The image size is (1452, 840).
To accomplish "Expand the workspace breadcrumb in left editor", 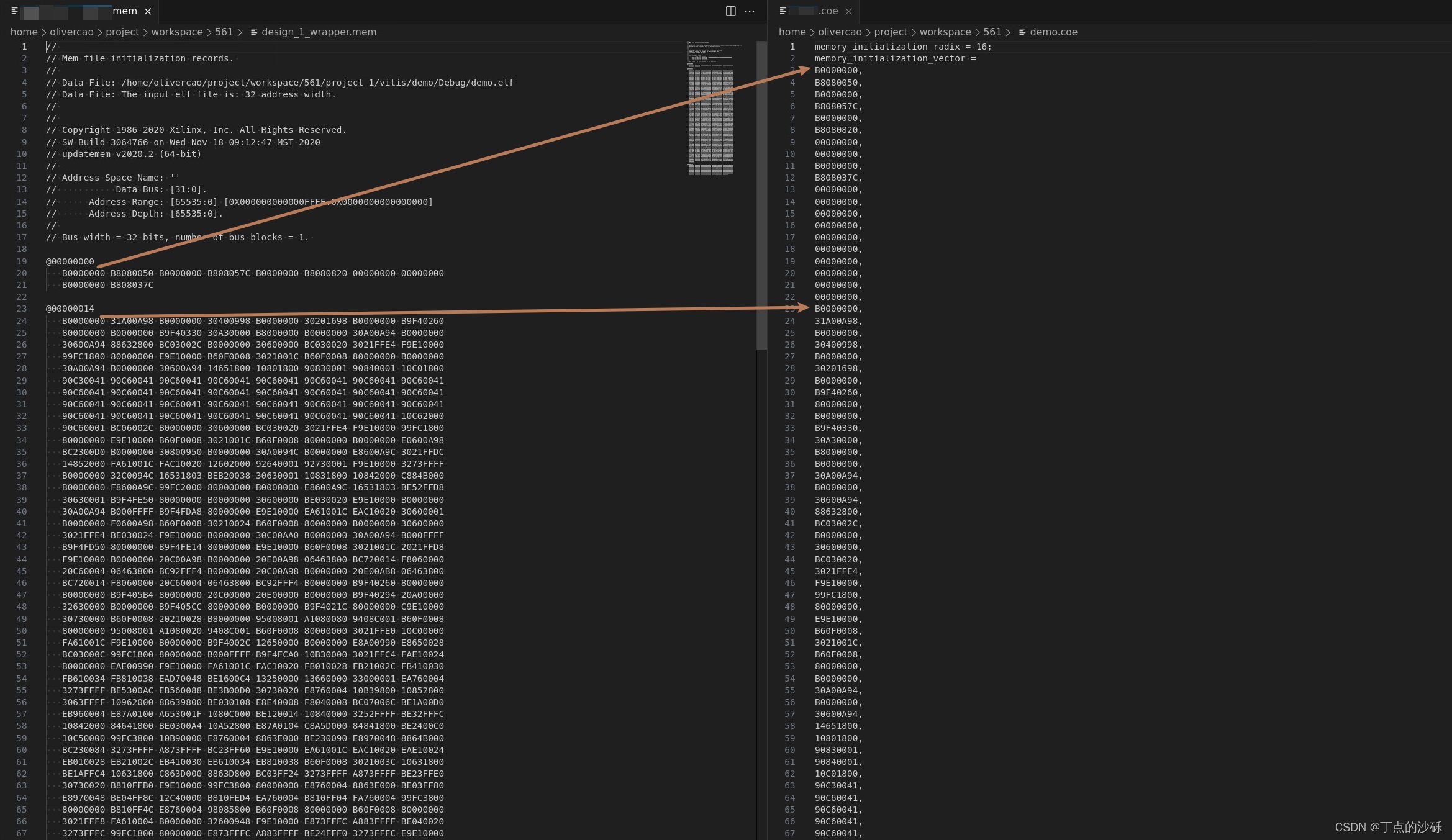I will (x=177, y=32).
